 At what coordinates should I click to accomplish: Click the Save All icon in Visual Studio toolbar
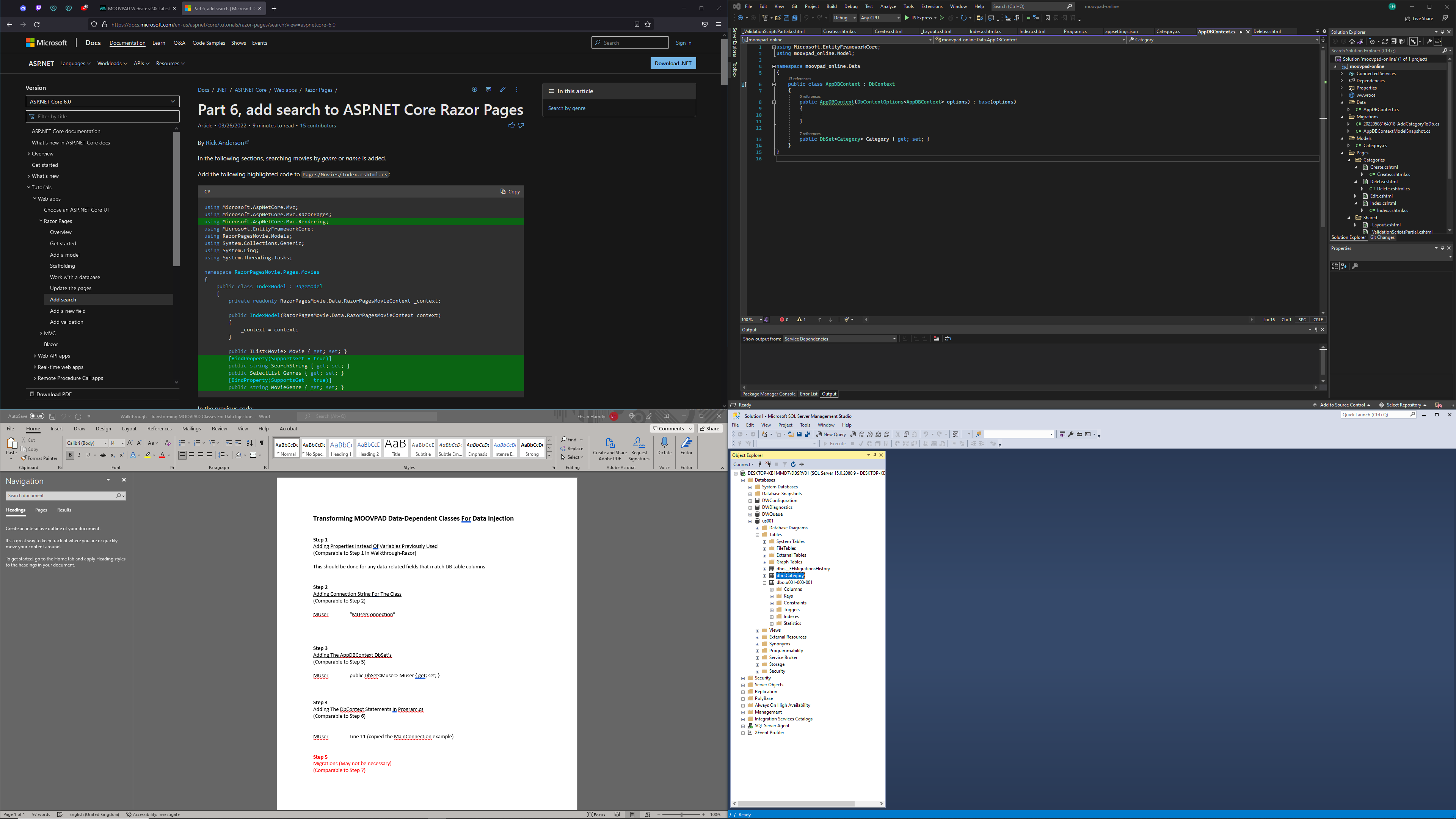tap(794, 18)
